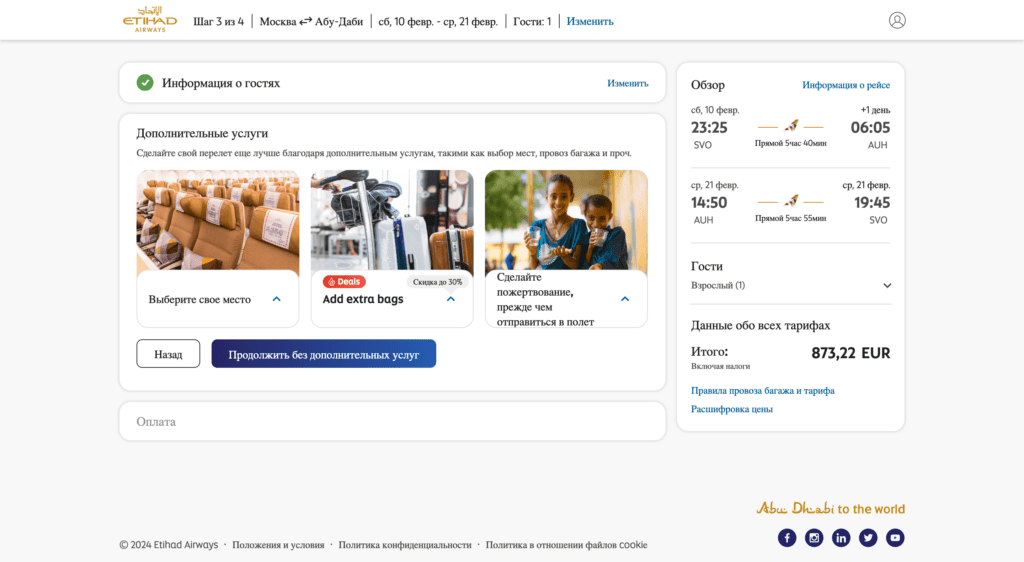Open Etihad's Twitter page icon

pyautogui.click(x=868, y=538)
